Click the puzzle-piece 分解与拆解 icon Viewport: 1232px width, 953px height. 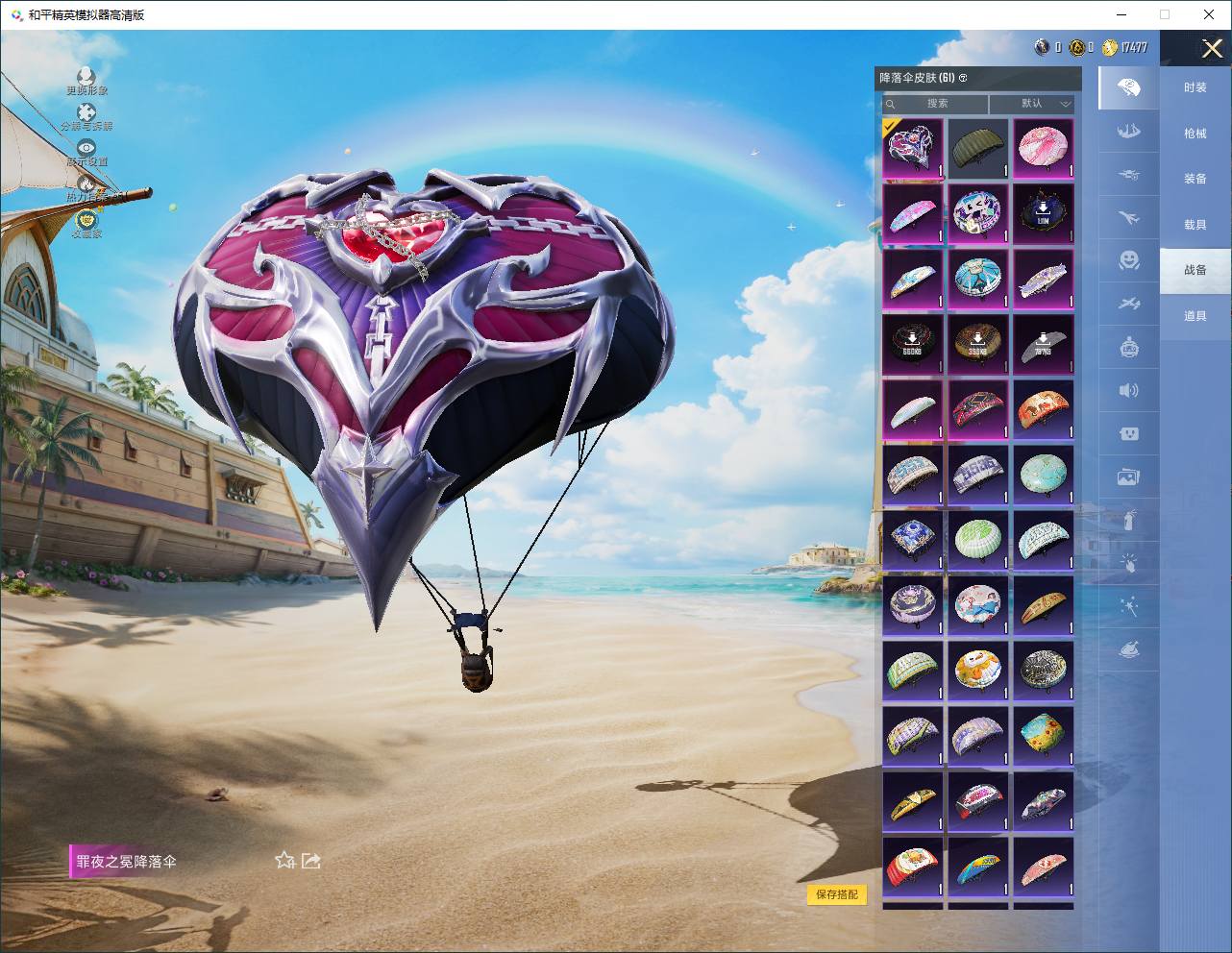[86, 113]
